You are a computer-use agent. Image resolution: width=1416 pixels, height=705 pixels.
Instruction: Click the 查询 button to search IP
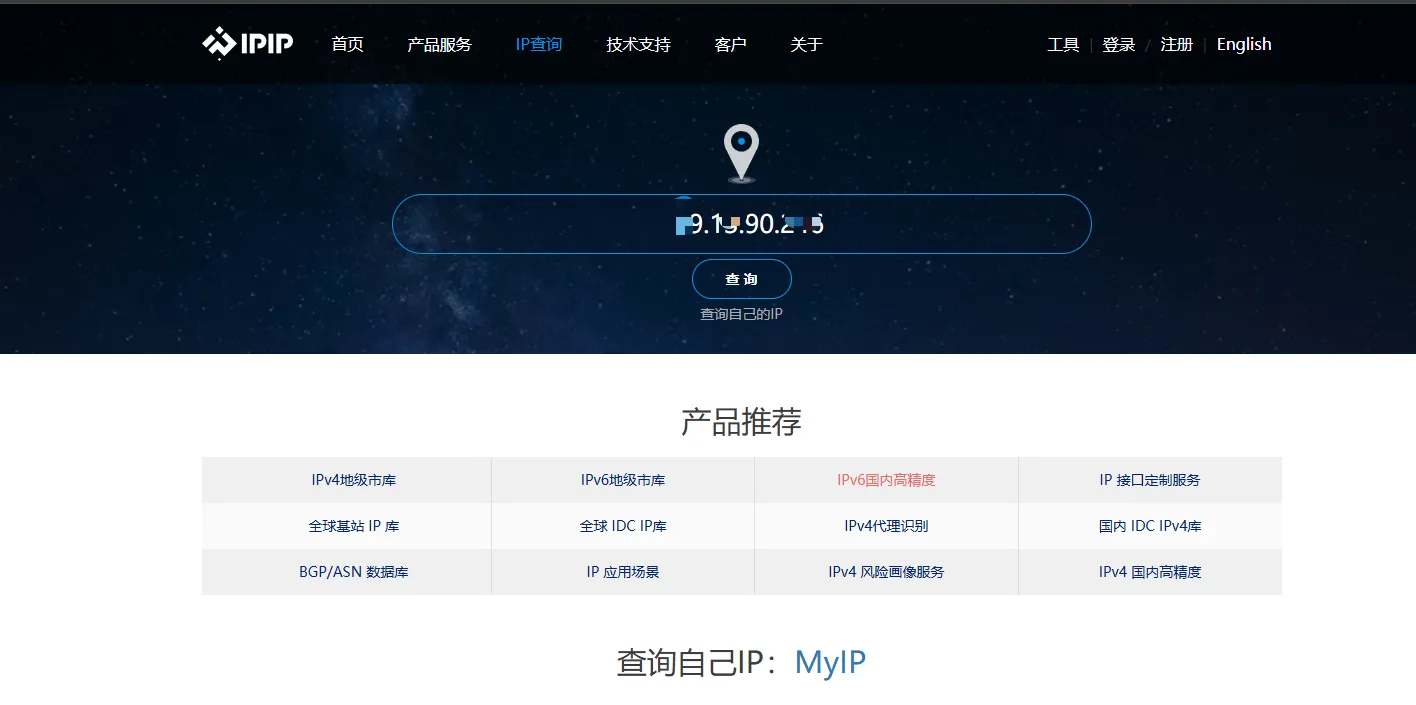[741, 279]
